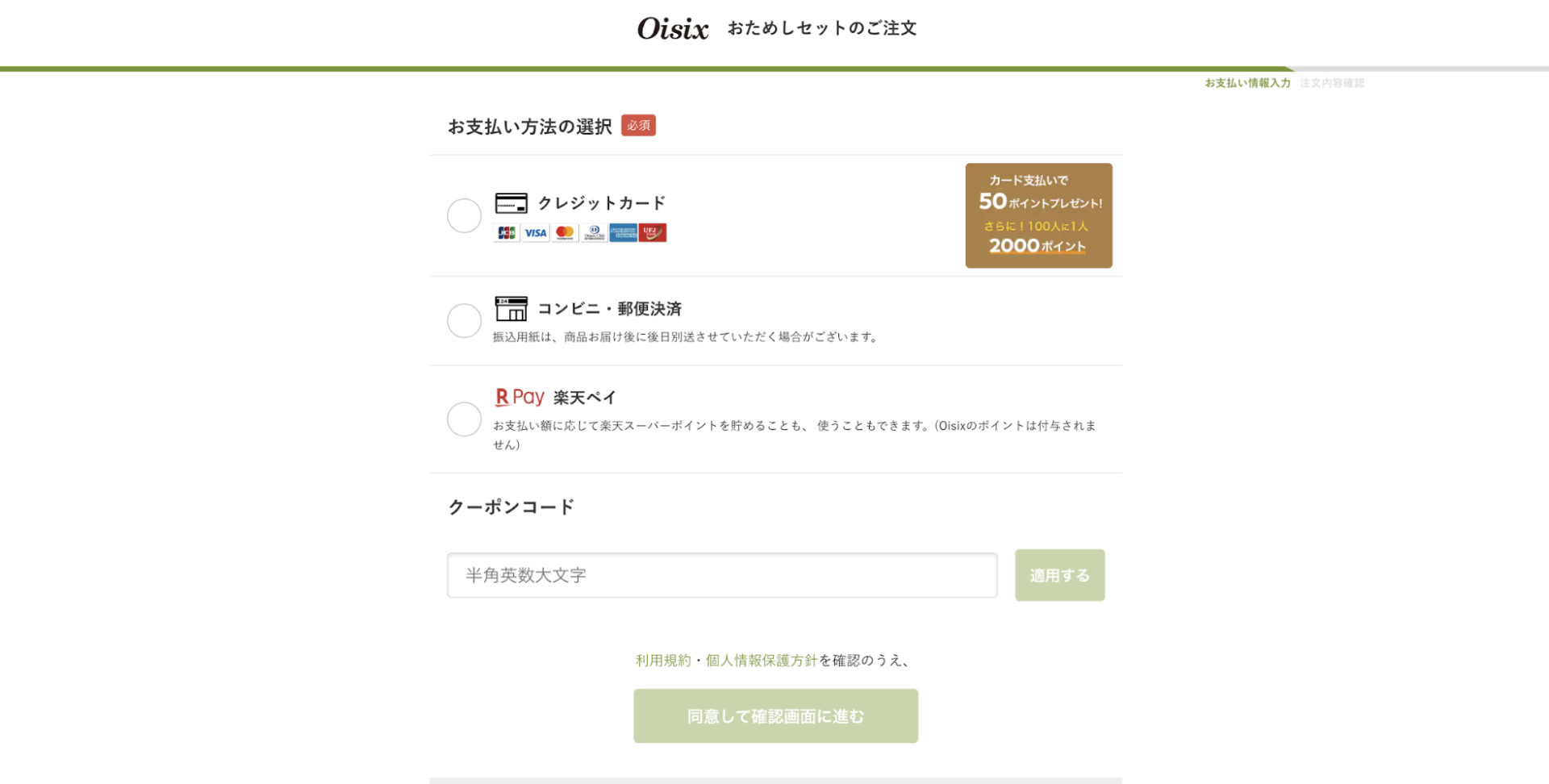Click the 必須 required badge

(x=638, y=125)
